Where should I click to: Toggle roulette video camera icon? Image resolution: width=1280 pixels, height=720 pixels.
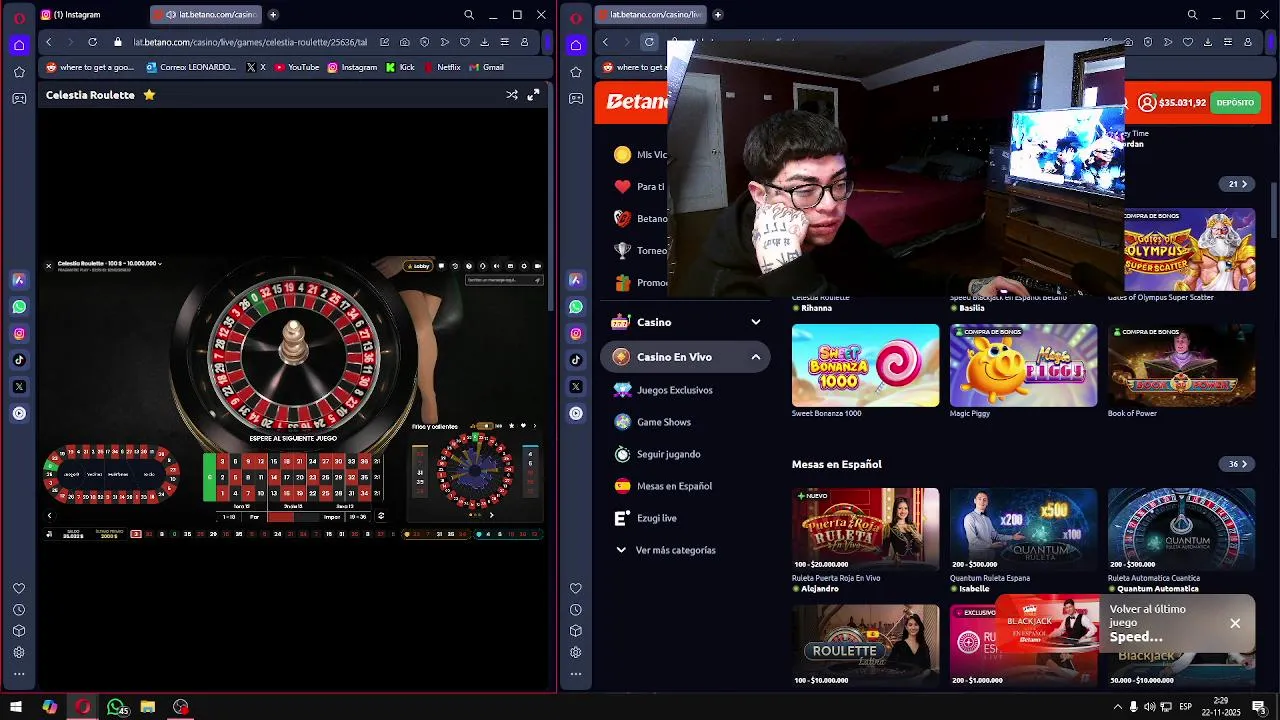[x=538, y=266]
